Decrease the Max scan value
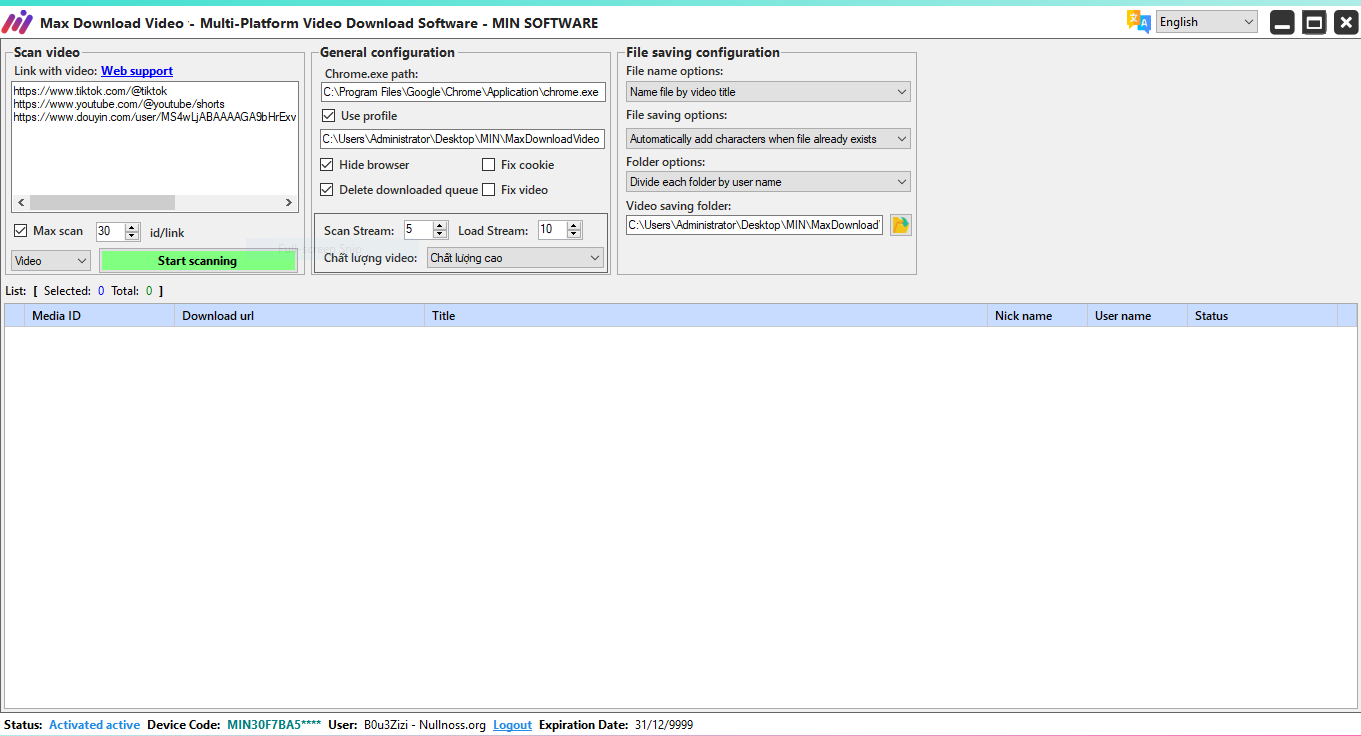1361x736 pixels. pos(132,236)
